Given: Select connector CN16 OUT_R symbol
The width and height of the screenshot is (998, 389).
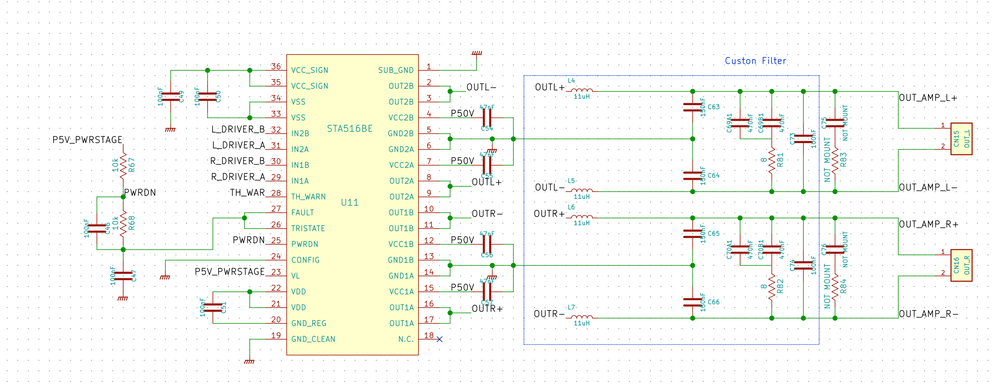Looking at the screenshot, I should [x=962, y=264].
